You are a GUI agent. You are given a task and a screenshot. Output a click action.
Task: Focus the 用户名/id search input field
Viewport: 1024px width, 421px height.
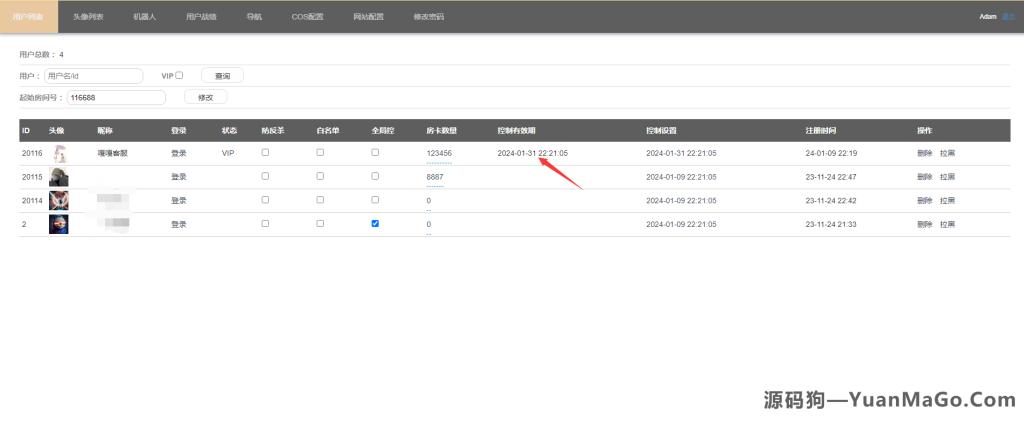93,75
